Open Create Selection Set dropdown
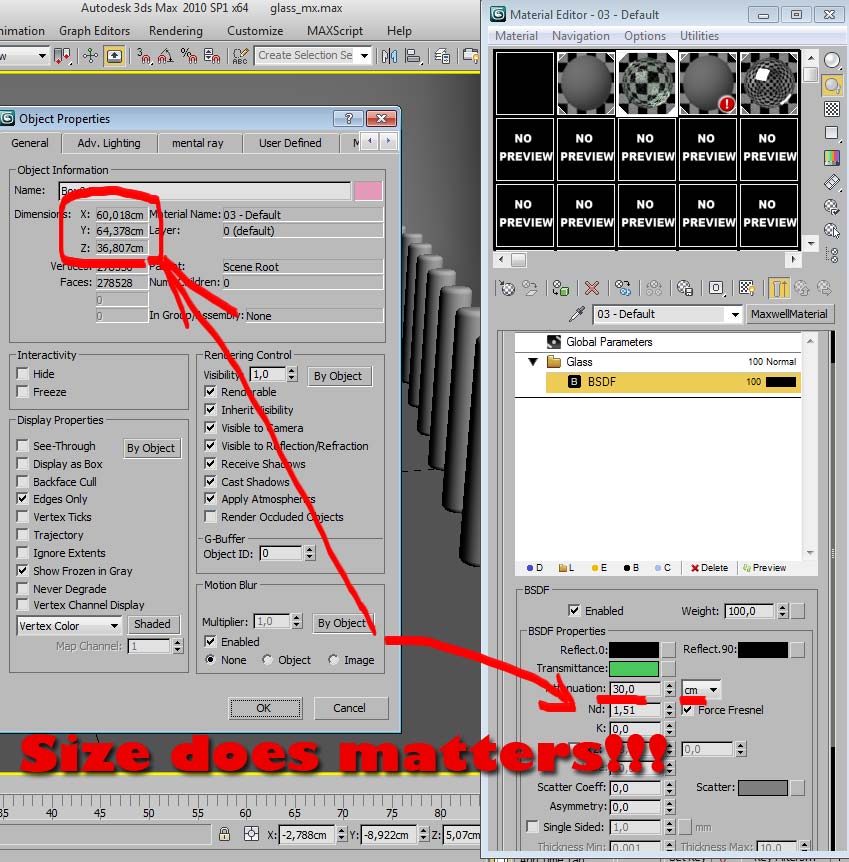The width and height of the screenshot is (849, 862). (x=365, y=56)
